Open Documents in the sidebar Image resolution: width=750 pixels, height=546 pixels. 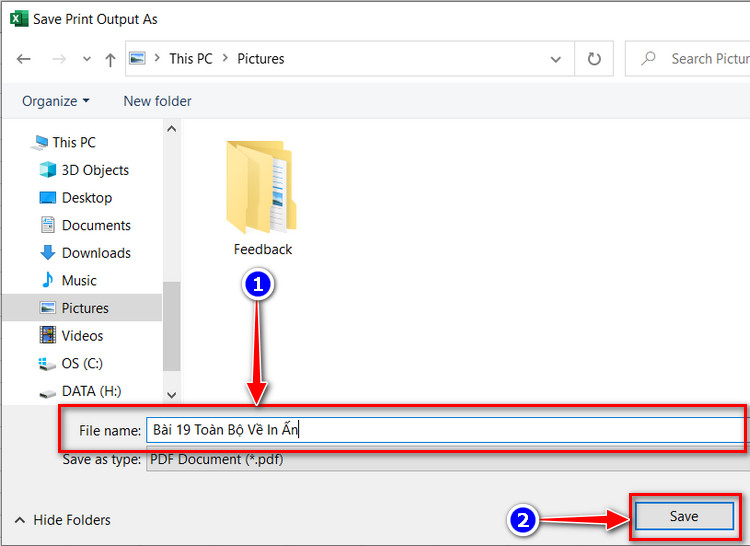[x=96, y=225]
